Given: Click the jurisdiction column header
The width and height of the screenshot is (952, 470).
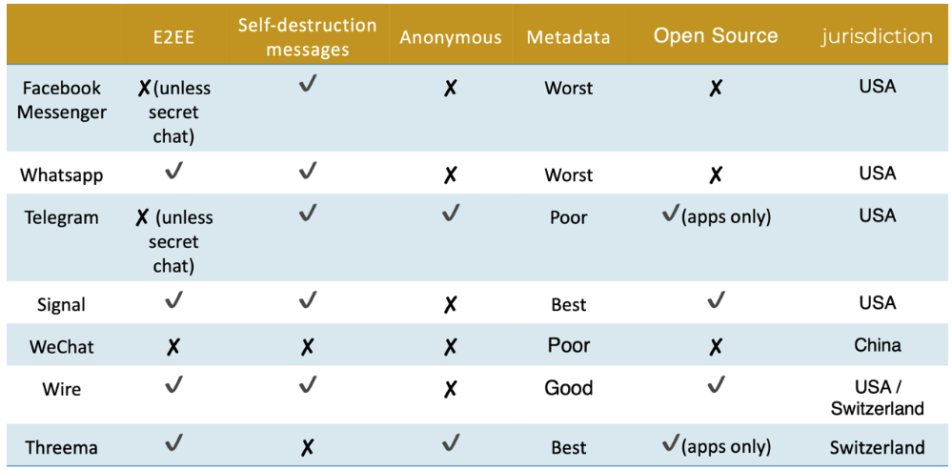Looking at the screenshot, I should 877,36.
